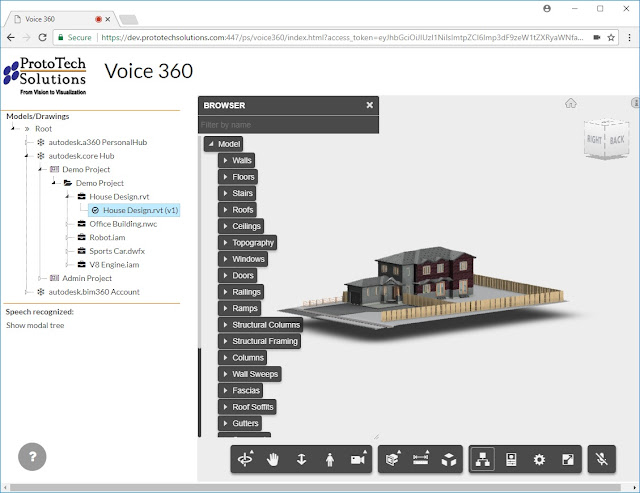The image size is (640, 493).
Task: Open V8 Engine.iam model
Action: point(114,264)
